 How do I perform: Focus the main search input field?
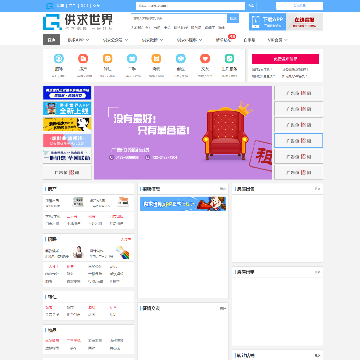coord(179,18)
